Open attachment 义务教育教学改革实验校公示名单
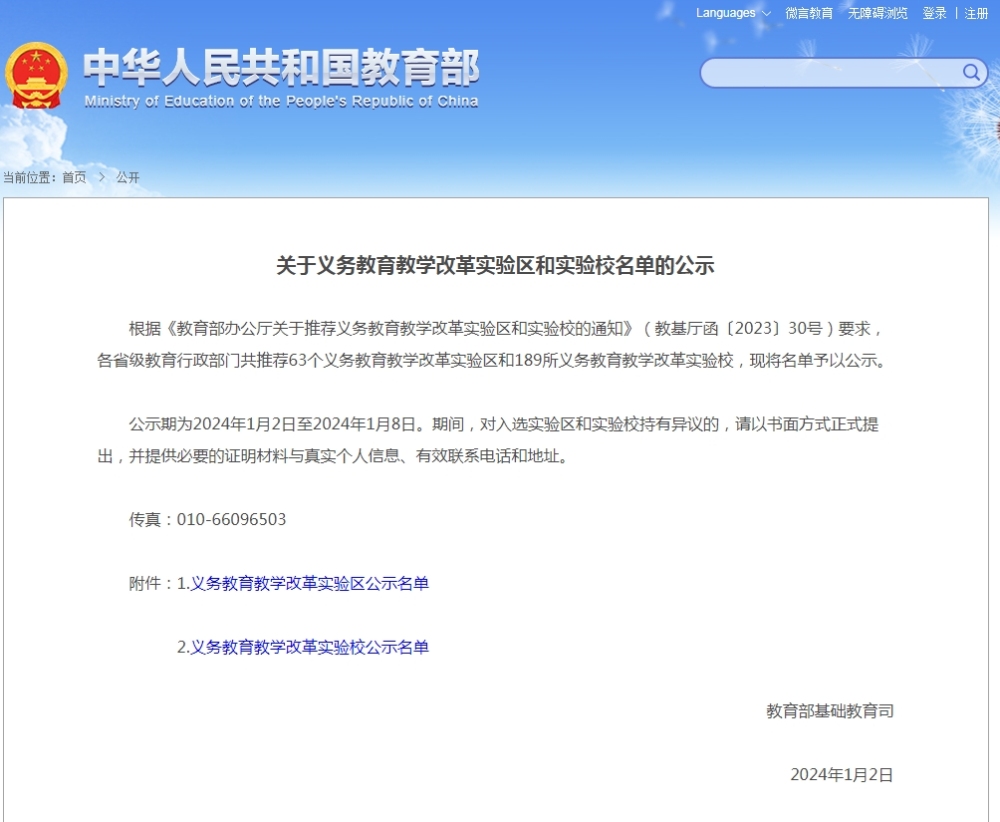Viewport: 1000px width, 822px height. click(x=309, y=647)
